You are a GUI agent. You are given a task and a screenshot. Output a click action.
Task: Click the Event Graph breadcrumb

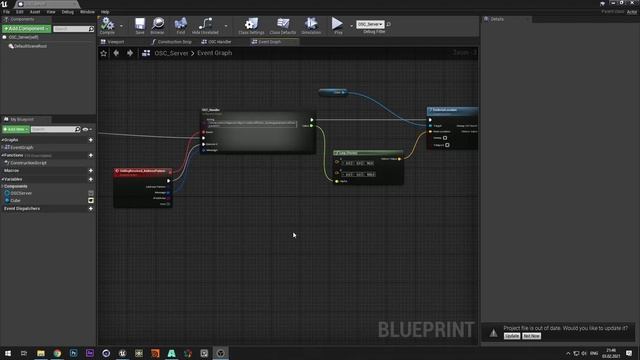(x=215, y=53)
